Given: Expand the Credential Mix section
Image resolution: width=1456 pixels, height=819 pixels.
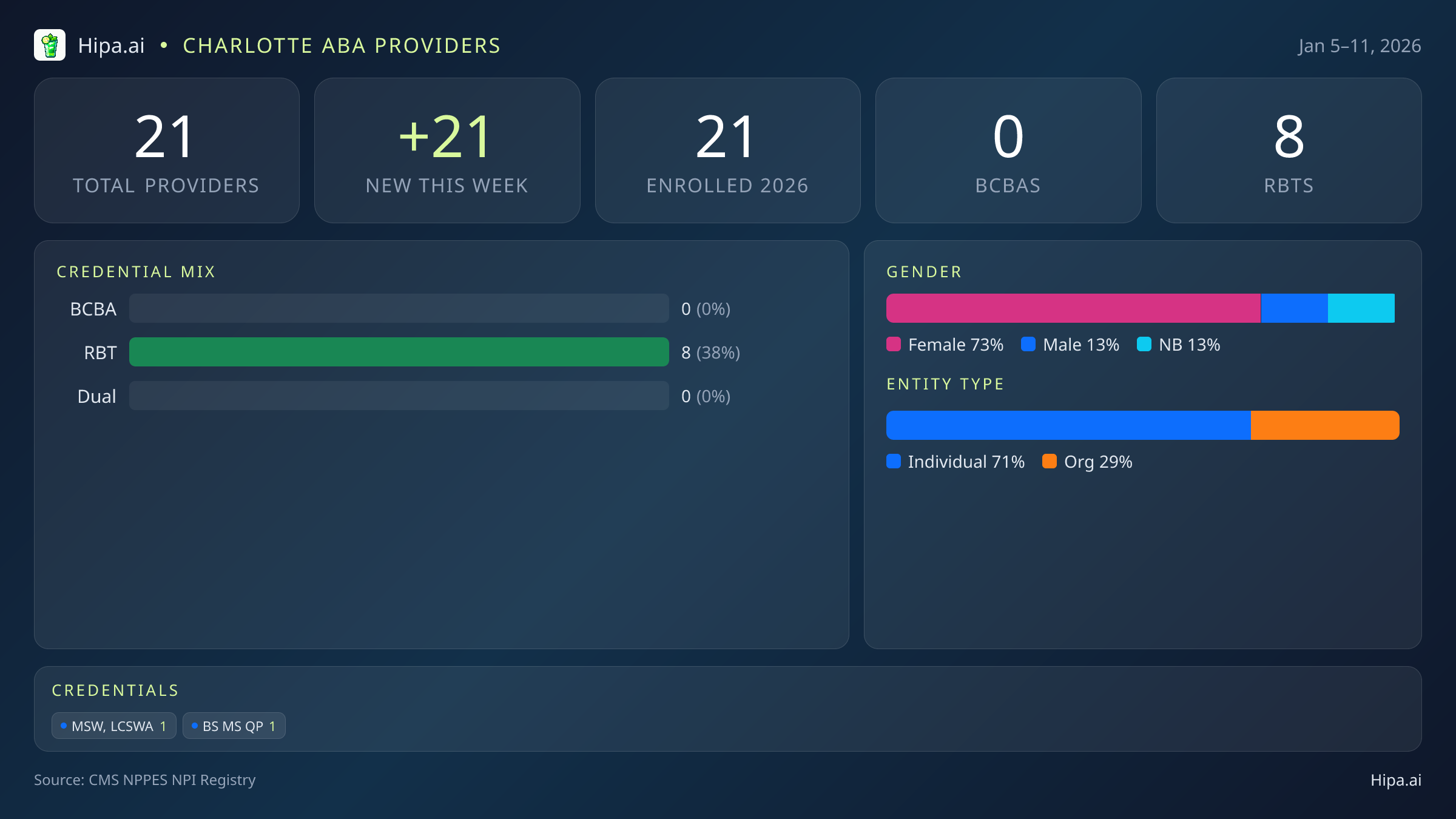Looking at the screenshot, I should pyautogui.click(x=136, y=271).
